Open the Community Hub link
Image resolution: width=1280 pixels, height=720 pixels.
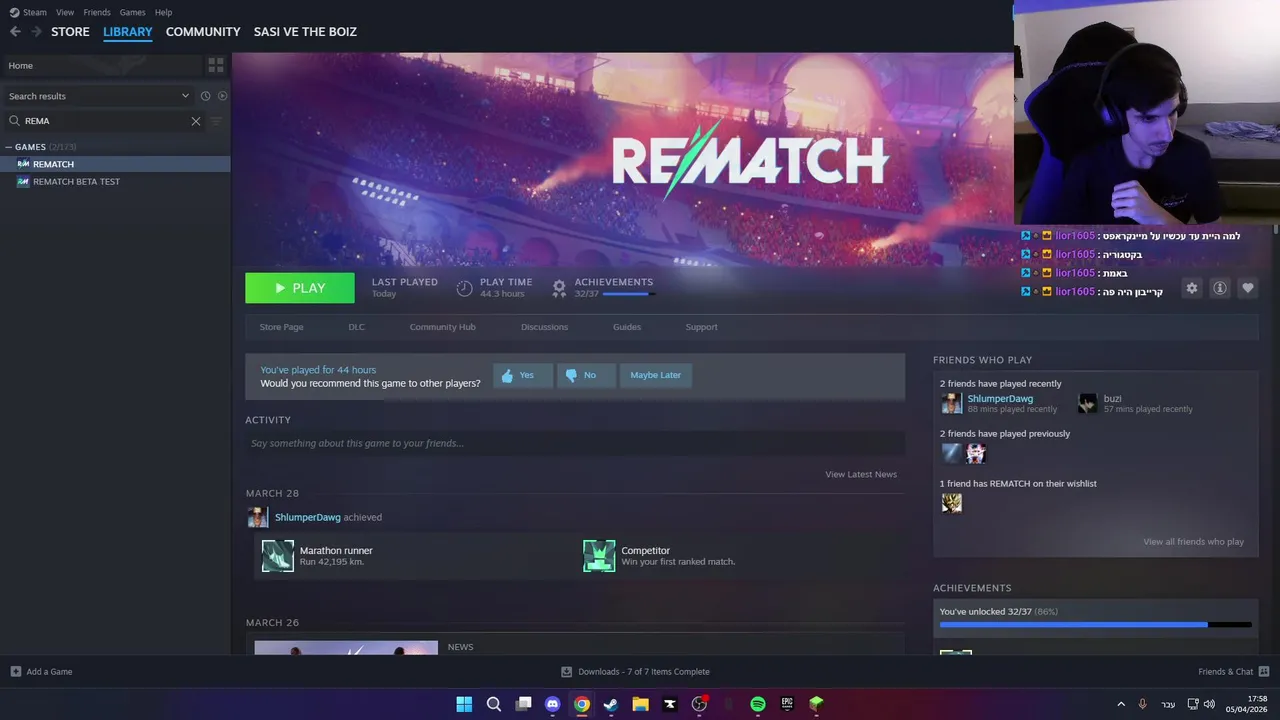tap(442, 327)
